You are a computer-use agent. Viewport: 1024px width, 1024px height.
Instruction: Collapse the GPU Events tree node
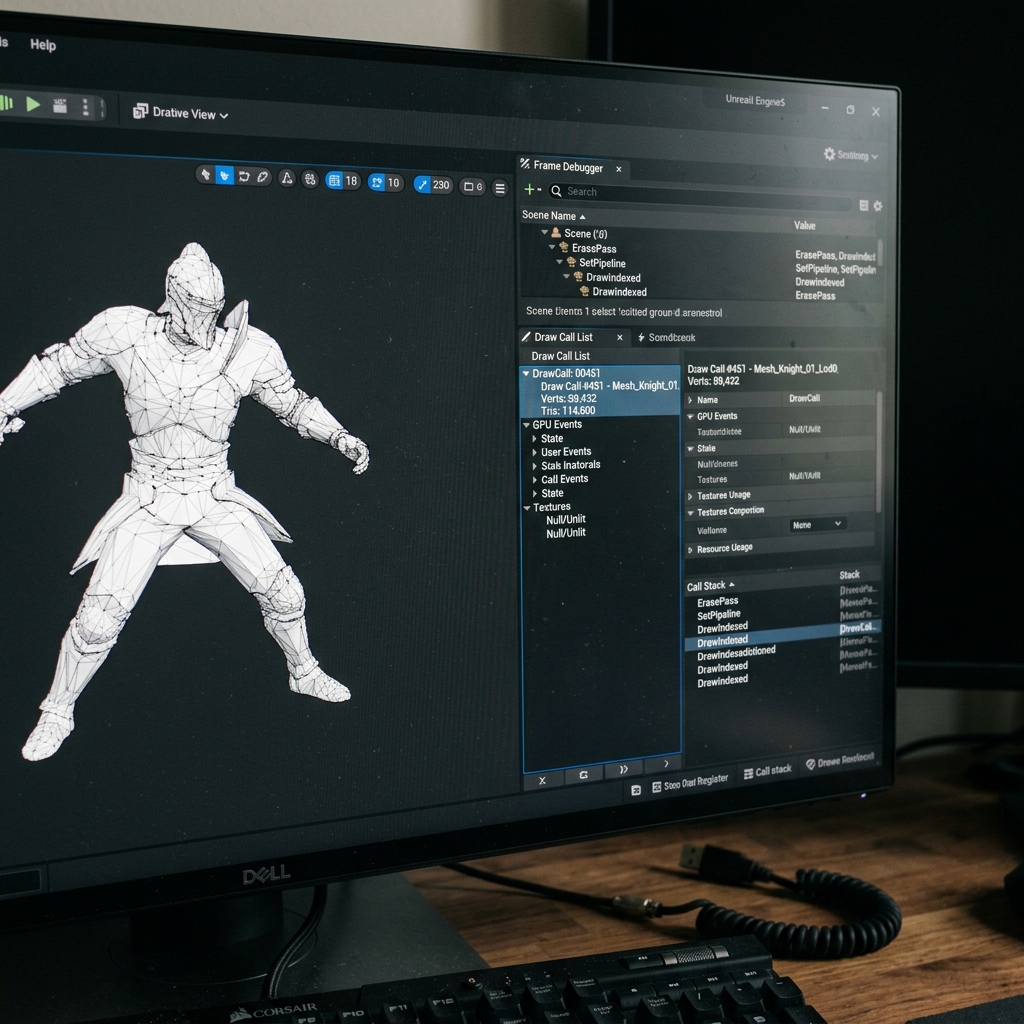point(526,424)
